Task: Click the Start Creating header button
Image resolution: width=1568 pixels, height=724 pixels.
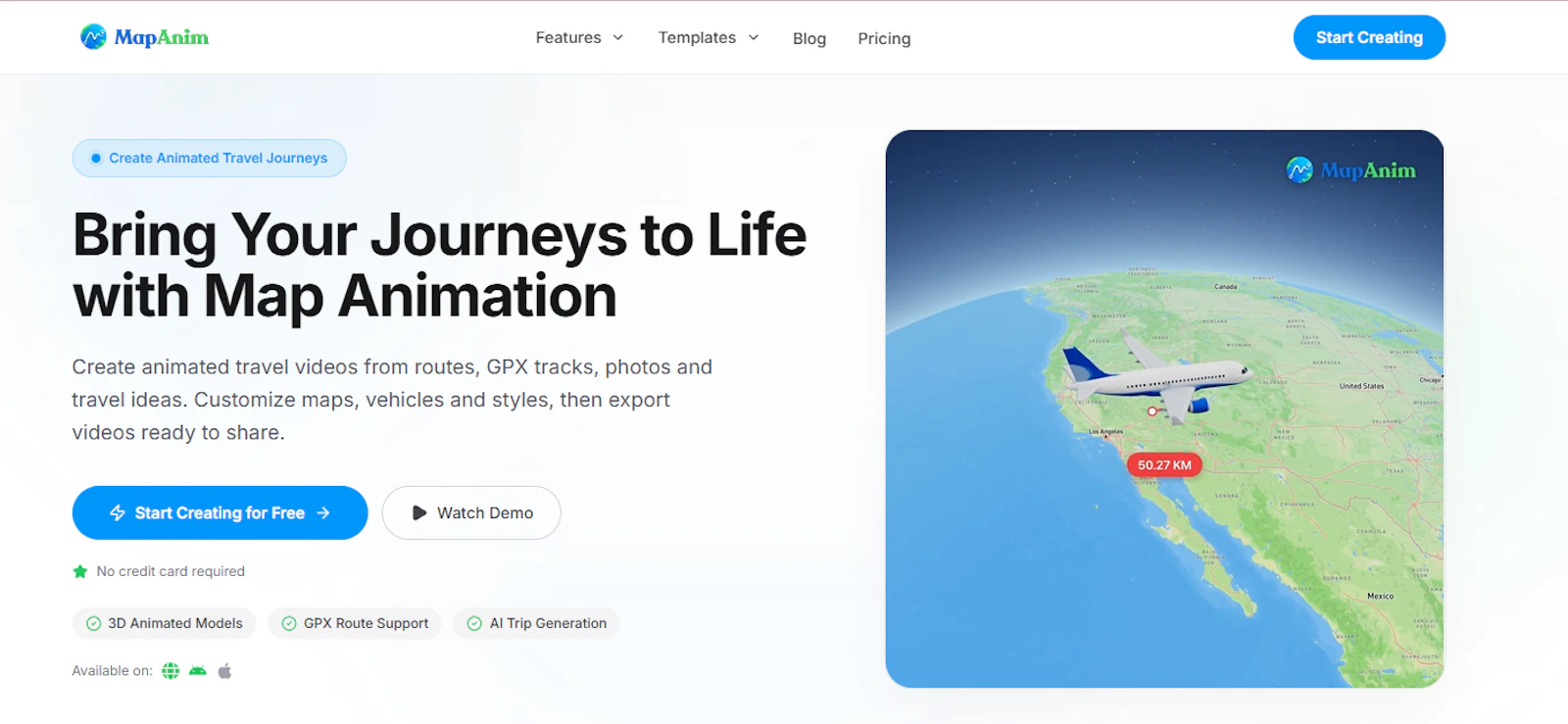Action: 1369,37
